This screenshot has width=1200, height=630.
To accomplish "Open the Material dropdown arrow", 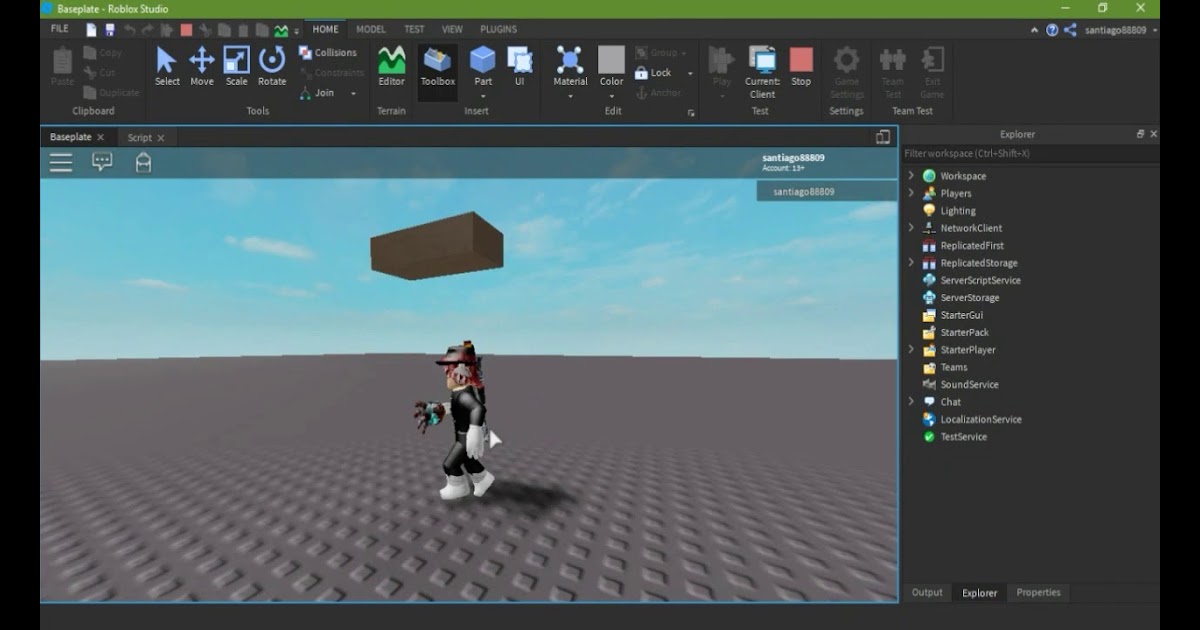I will click(x=570, y=97).
